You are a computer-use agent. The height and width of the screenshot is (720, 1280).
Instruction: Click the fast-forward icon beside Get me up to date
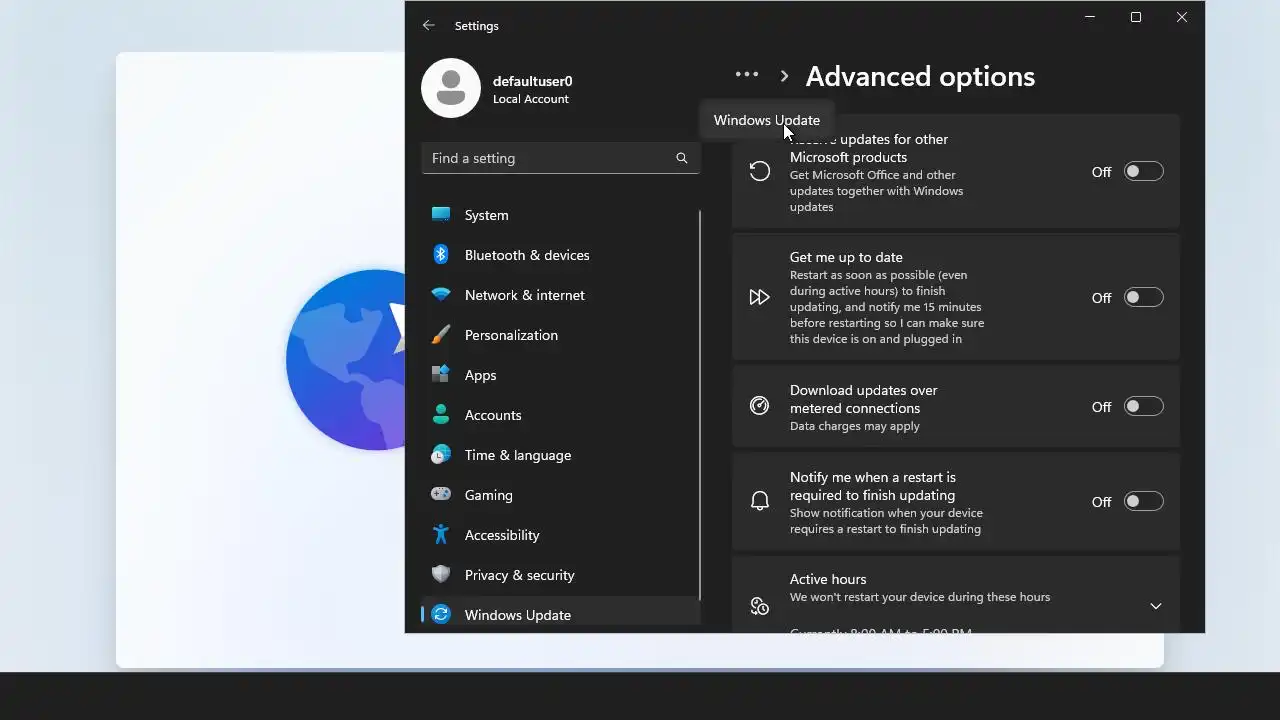(760, 297)
